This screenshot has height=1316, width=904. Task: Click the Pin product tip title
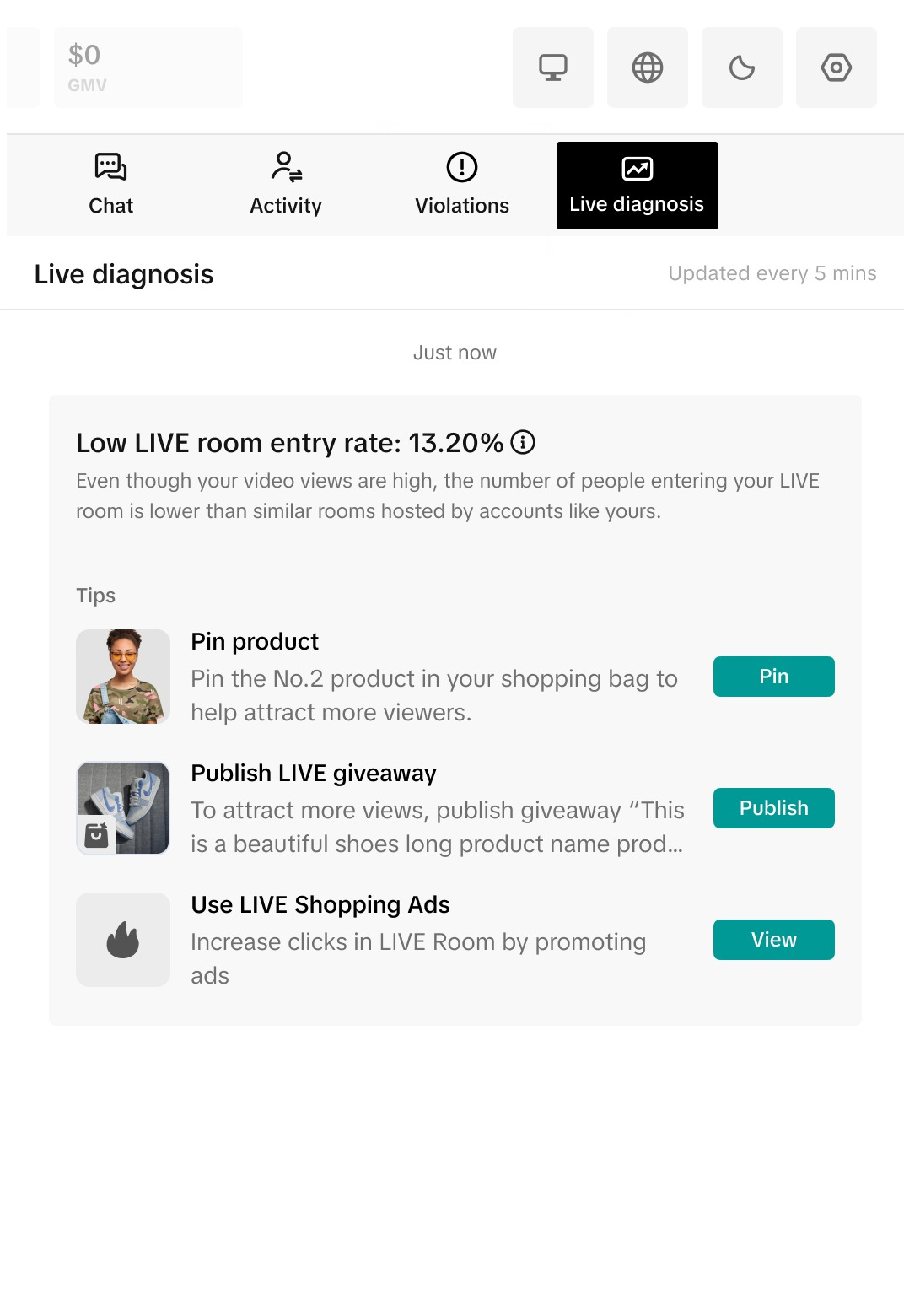click(255, 642)
